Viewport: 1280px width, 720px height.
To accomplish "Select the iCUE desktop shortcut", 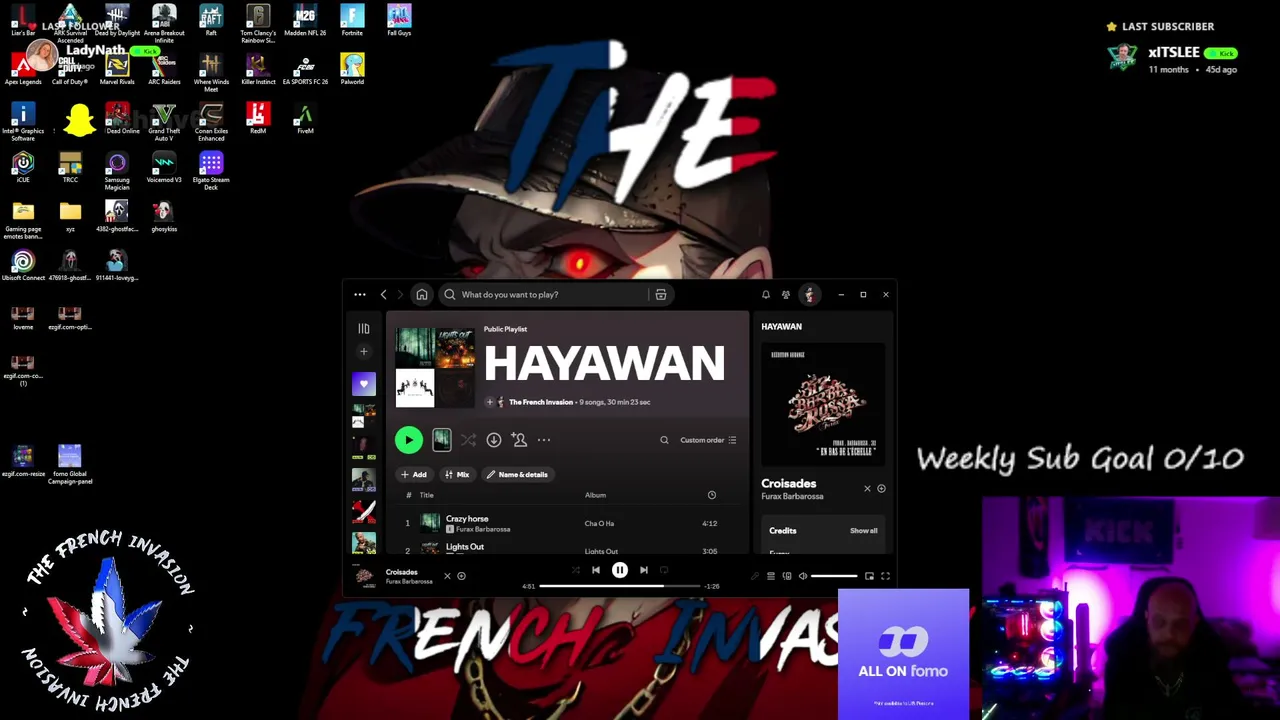I will [x=23, y=167].
